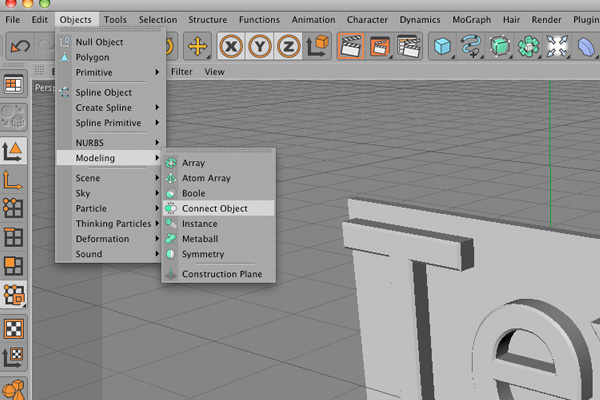Screen dimensions: 600x400
Task: Choose Array from Modeling submenu
Action: click(218, 163)
